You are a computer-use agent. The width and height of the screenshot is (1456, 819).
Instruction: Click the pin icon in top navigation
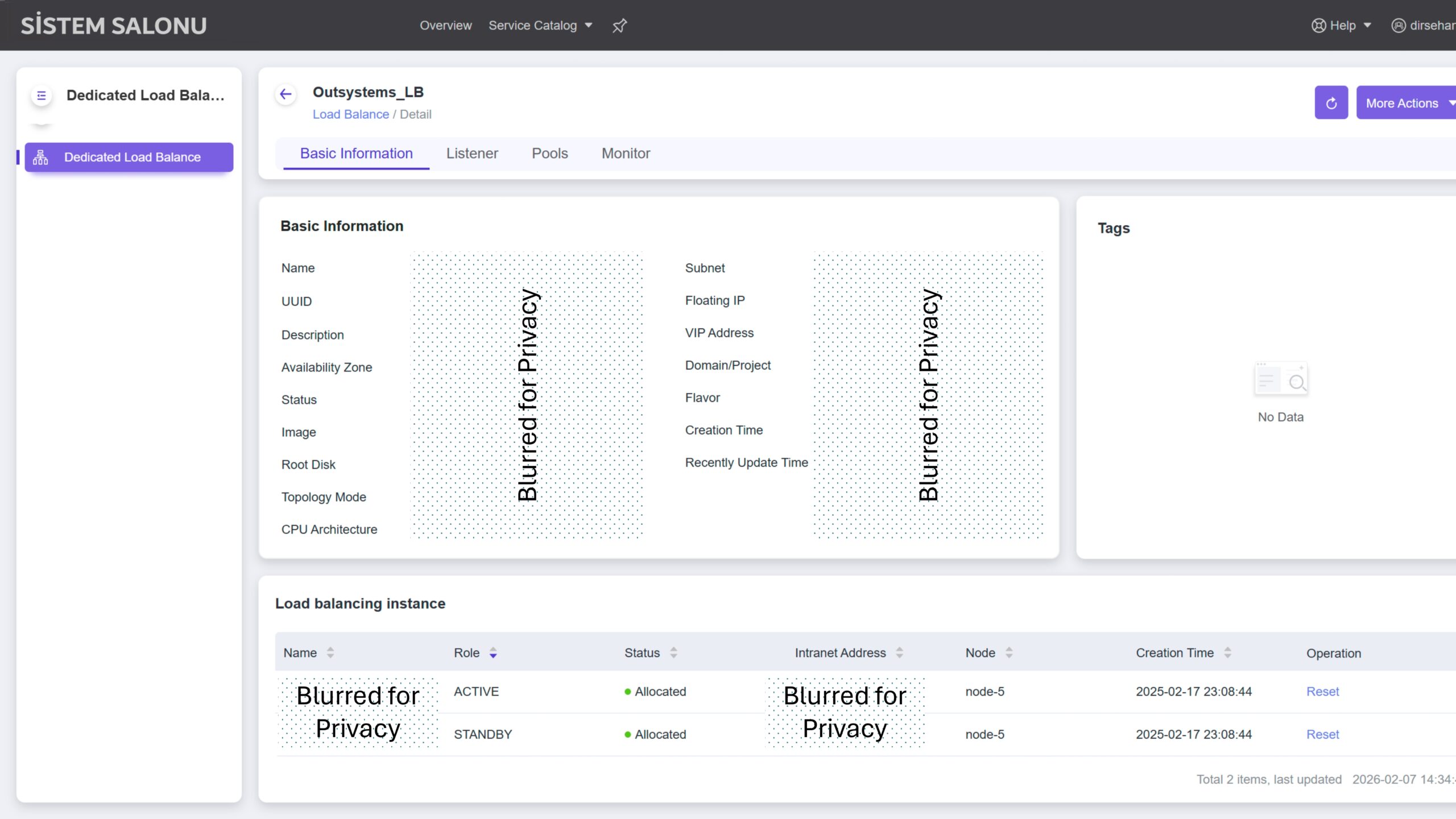pyautogui.click(x=619, y=26)
